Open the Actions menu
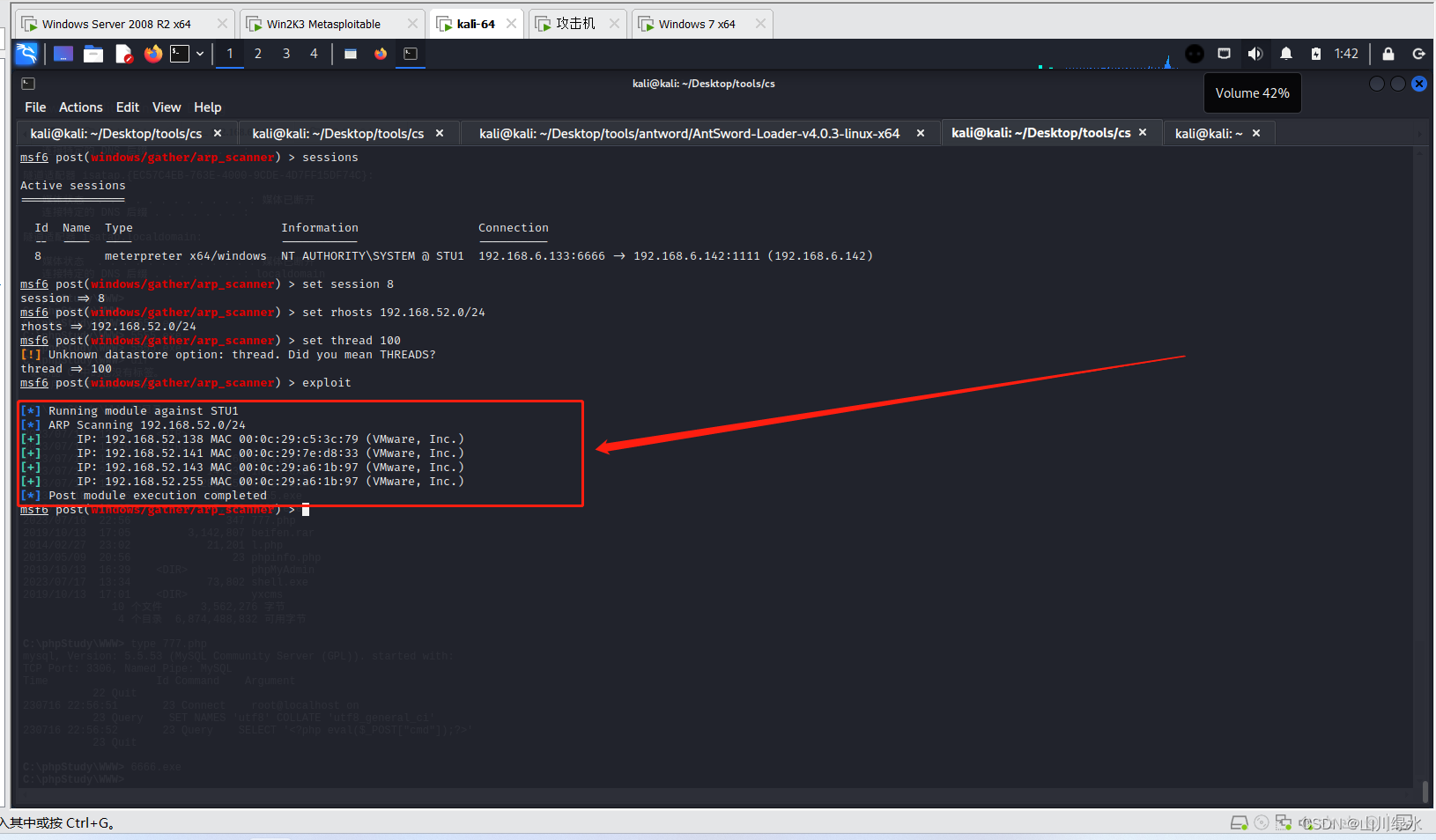The height and width of the screenshot is (840, 1436). (81, 107)
